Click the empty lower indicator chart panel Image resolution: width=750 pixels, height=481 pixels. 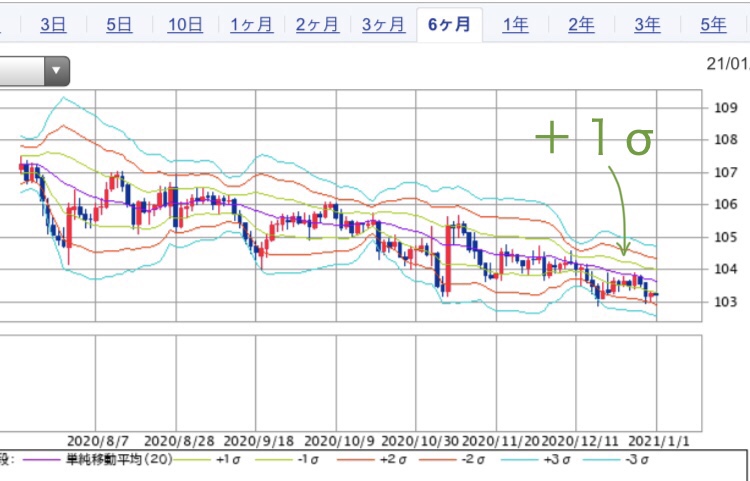351,383
